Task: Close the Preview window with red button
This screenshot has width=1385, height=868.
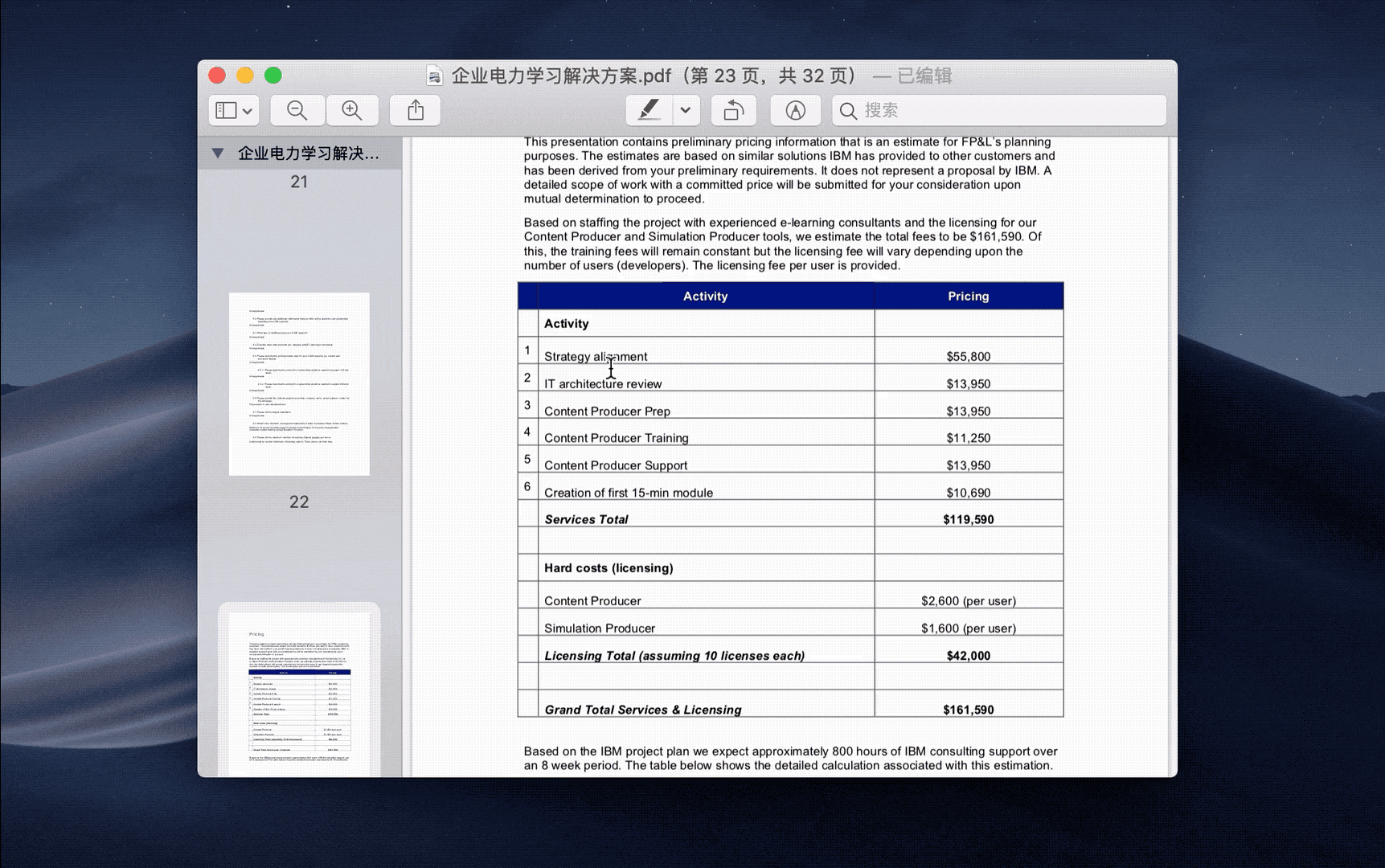Action: (x=217, y=76)
